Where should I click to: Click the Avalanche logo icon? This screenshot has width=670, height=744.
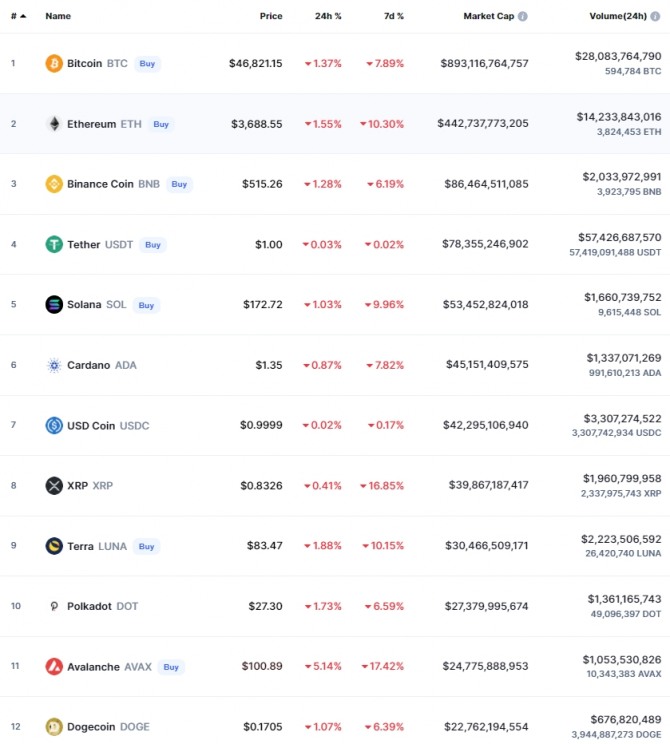point(54,666)
